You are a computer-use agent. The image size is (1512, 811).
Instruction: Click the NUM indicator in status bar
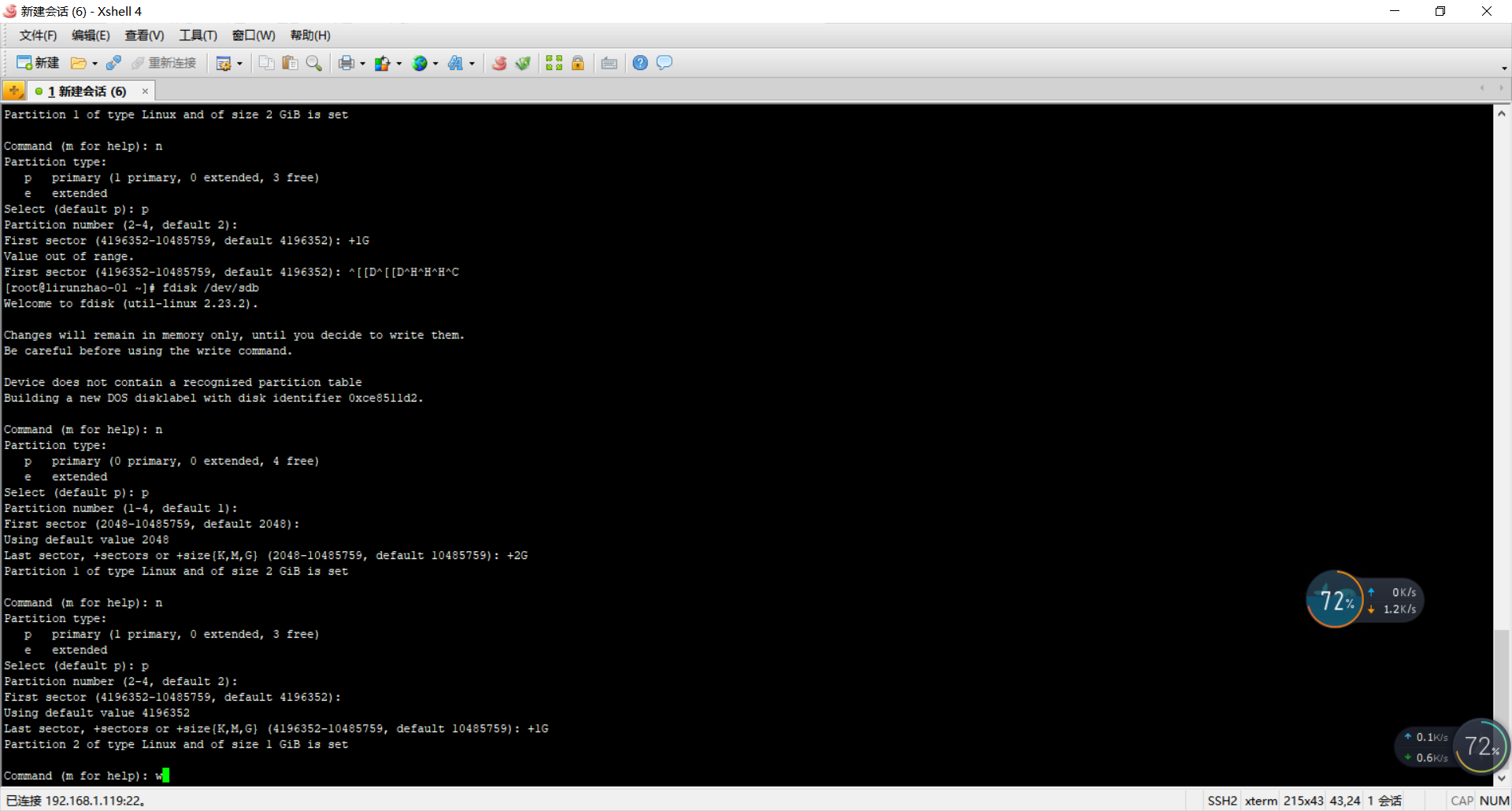(x=1494, y=801)
